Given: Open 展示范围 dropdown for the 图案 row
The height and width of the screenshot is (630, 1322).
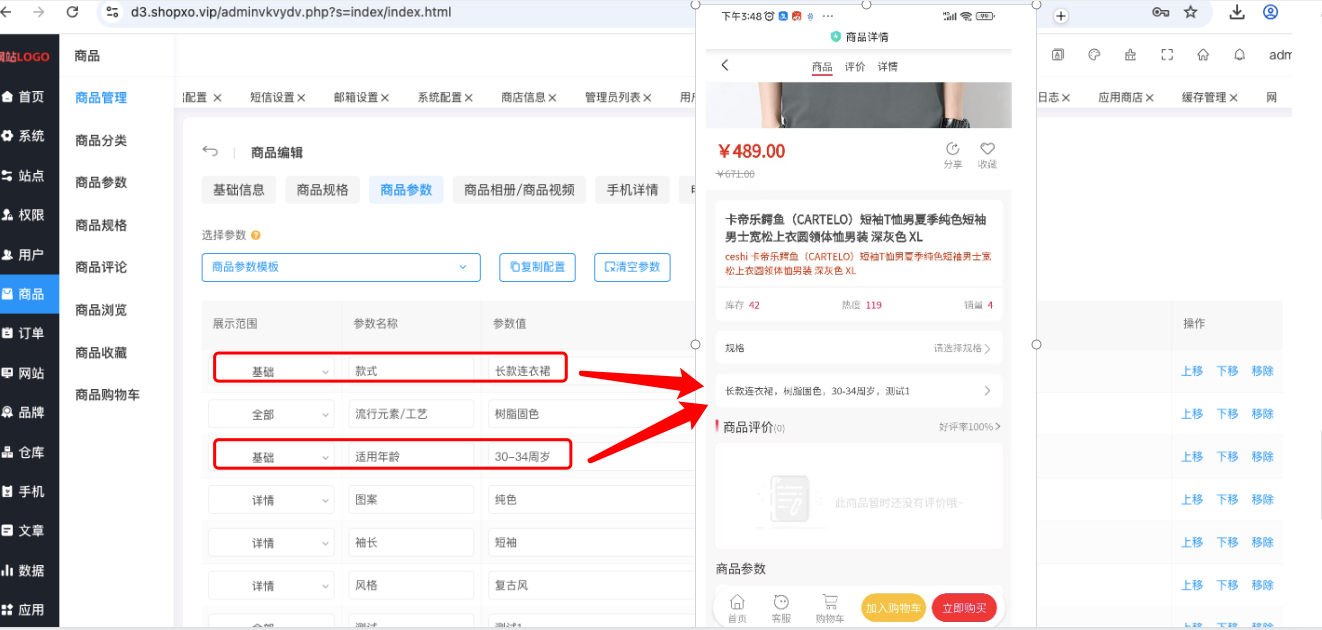Looking at the screenshot, I should [x=272, y=499].
